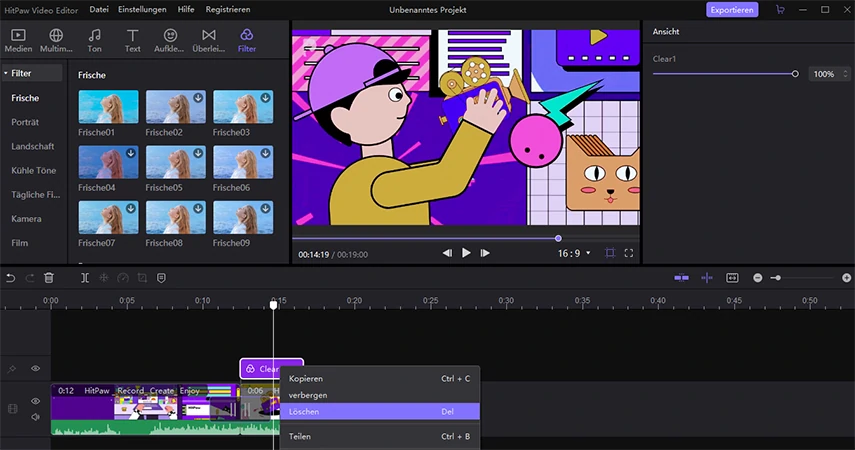The image size is (855, 450).
Task: Download the Frische08 filter
Action: (198, 208)
